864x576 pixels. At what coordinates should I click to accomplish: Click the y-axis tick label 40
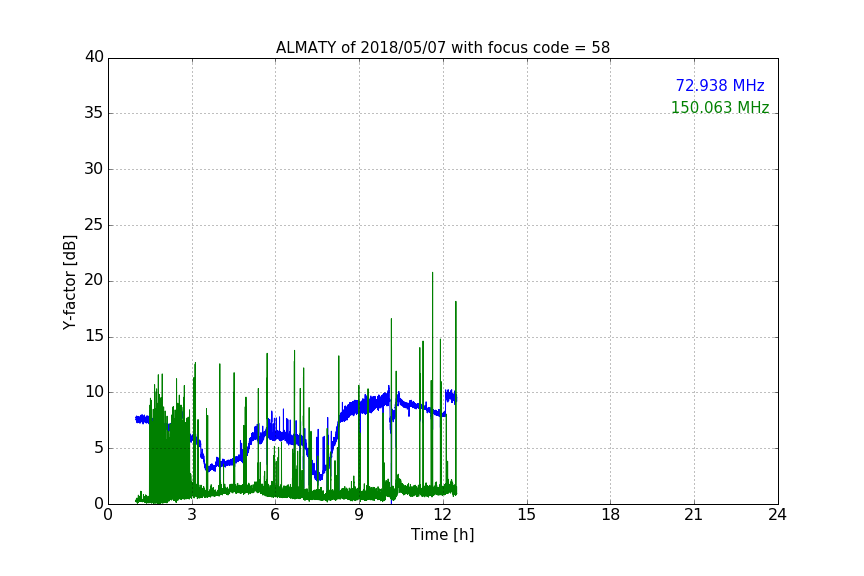[94, 57]
